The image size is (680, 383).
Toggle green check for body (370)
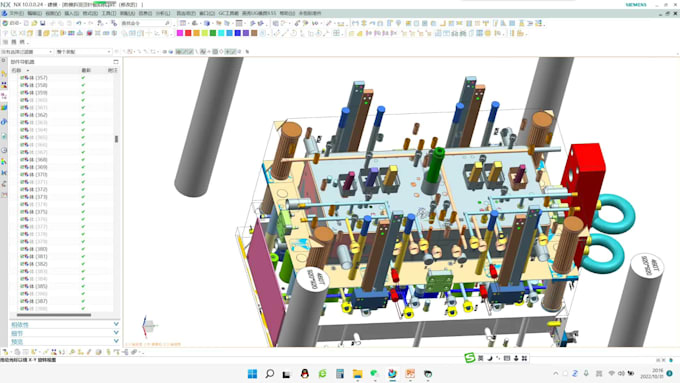pos(83,174)
